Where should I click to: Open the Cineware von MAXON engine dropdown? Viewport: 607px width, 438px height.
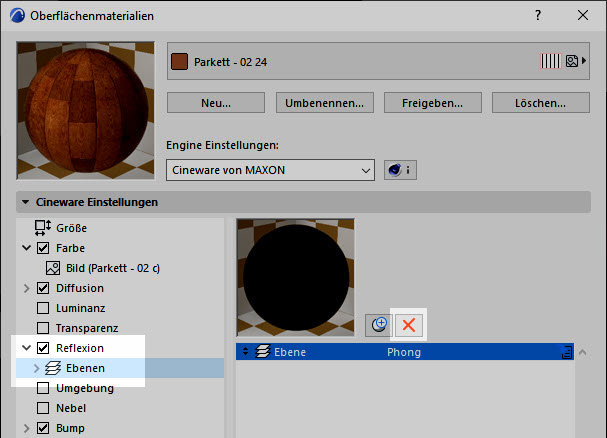pyautogui.click(x=270, y=170)
